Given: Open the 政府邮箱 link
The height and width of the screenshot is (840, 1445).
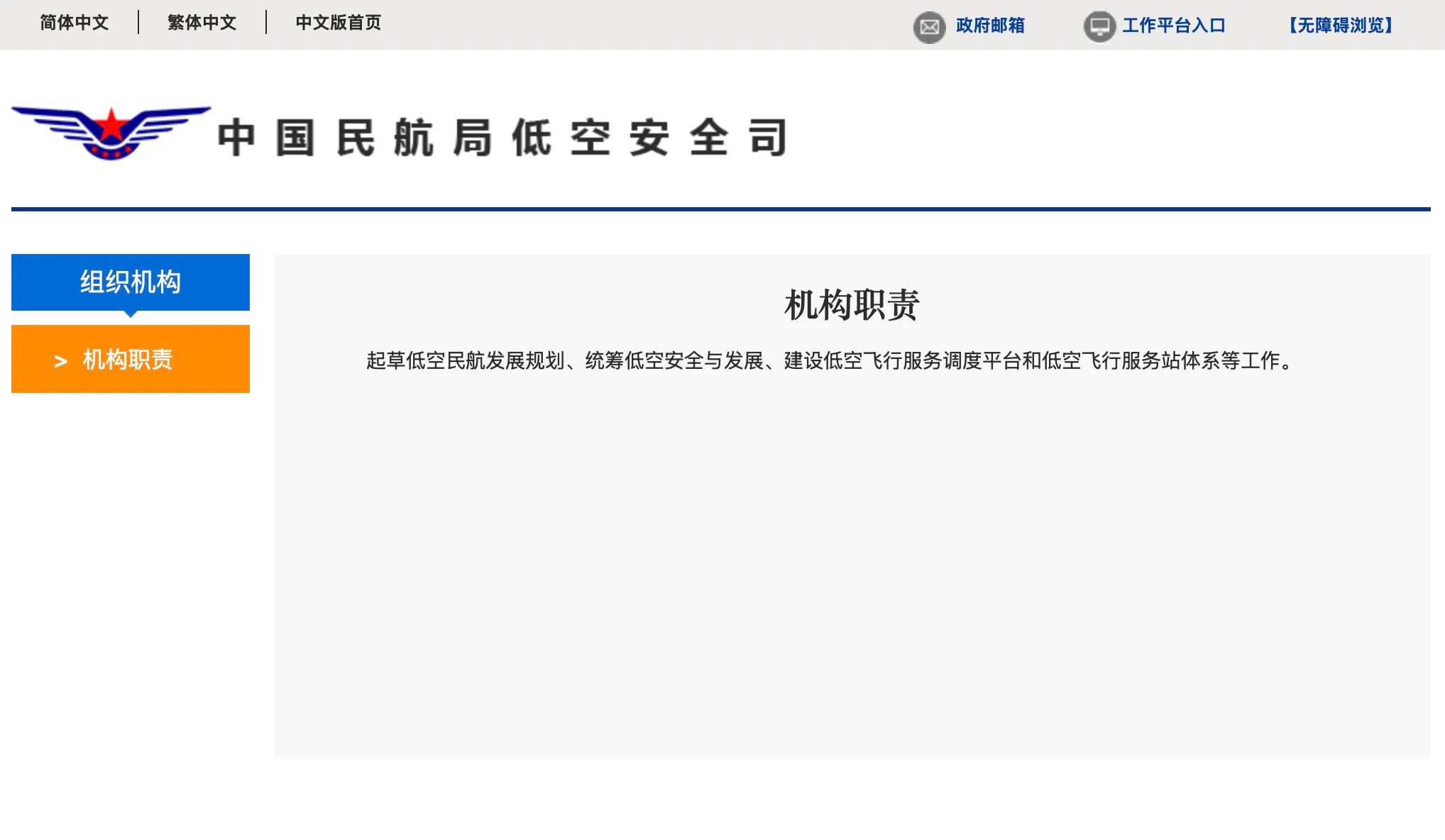Looking at the screenshot, I should (x=990, y=26).
